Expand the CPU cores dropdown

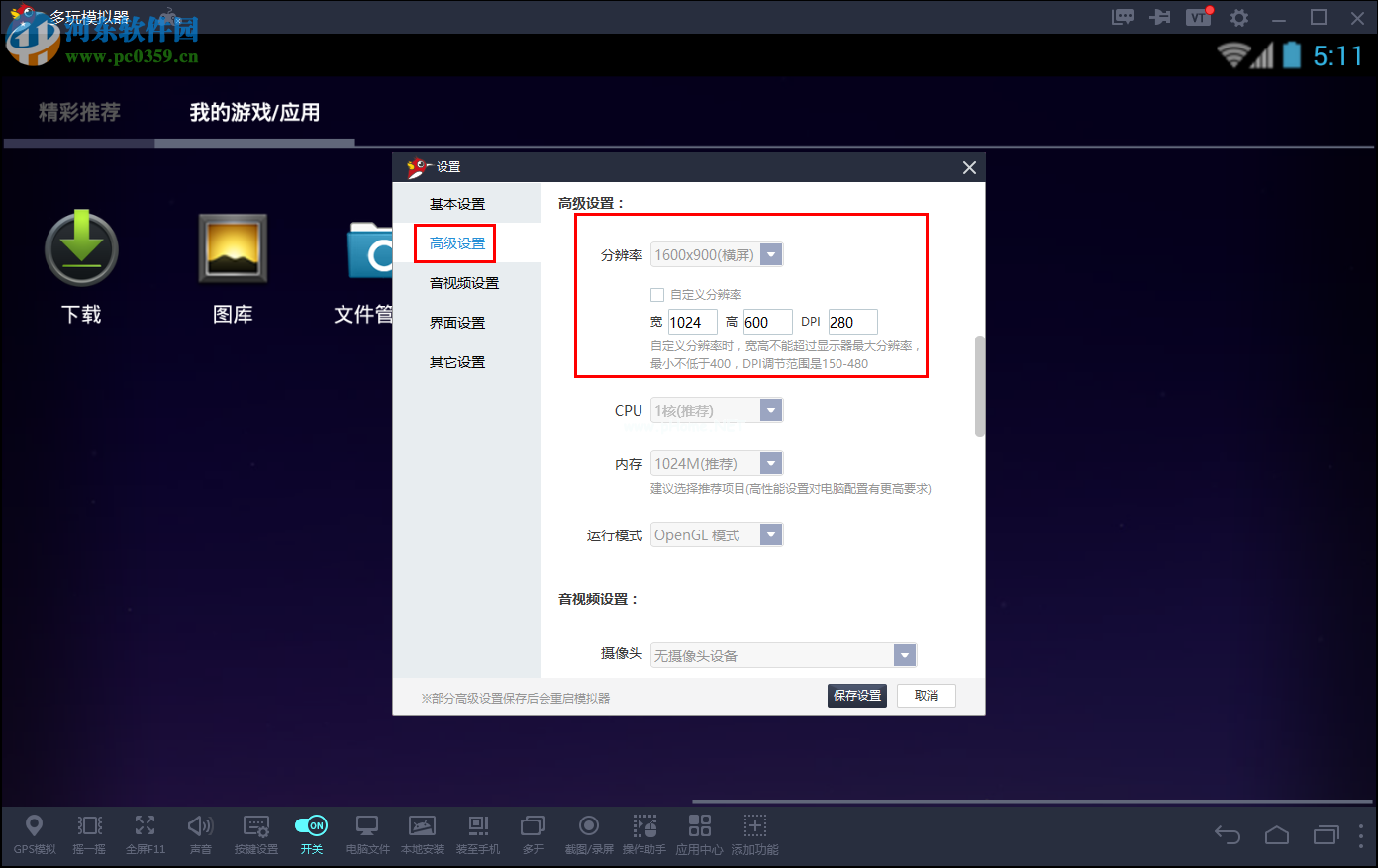tap(771, 410)
